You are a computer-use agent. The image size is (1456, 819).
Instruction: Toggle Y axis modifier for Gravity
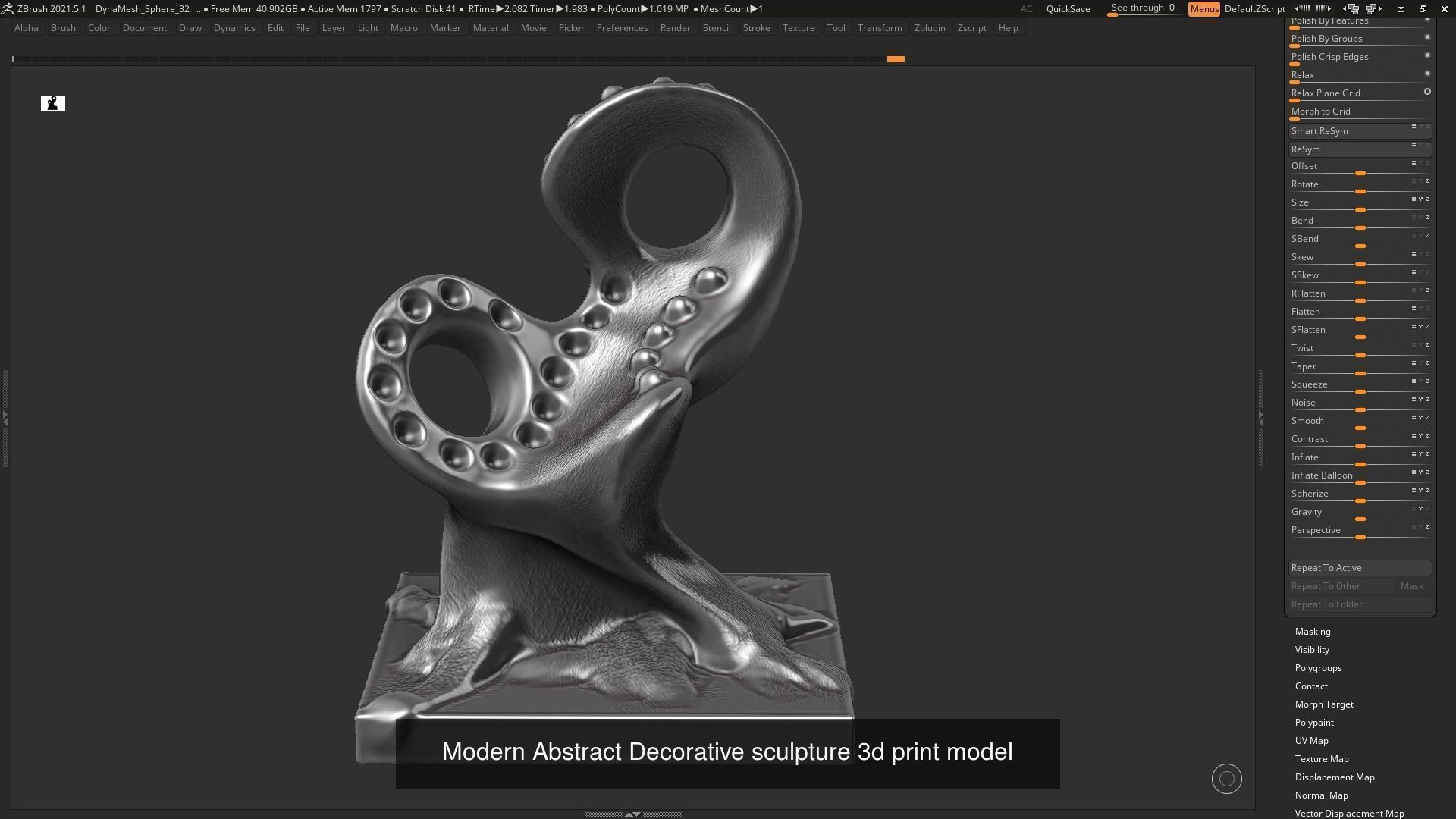pyautogui.click(x=1420, y=509)
